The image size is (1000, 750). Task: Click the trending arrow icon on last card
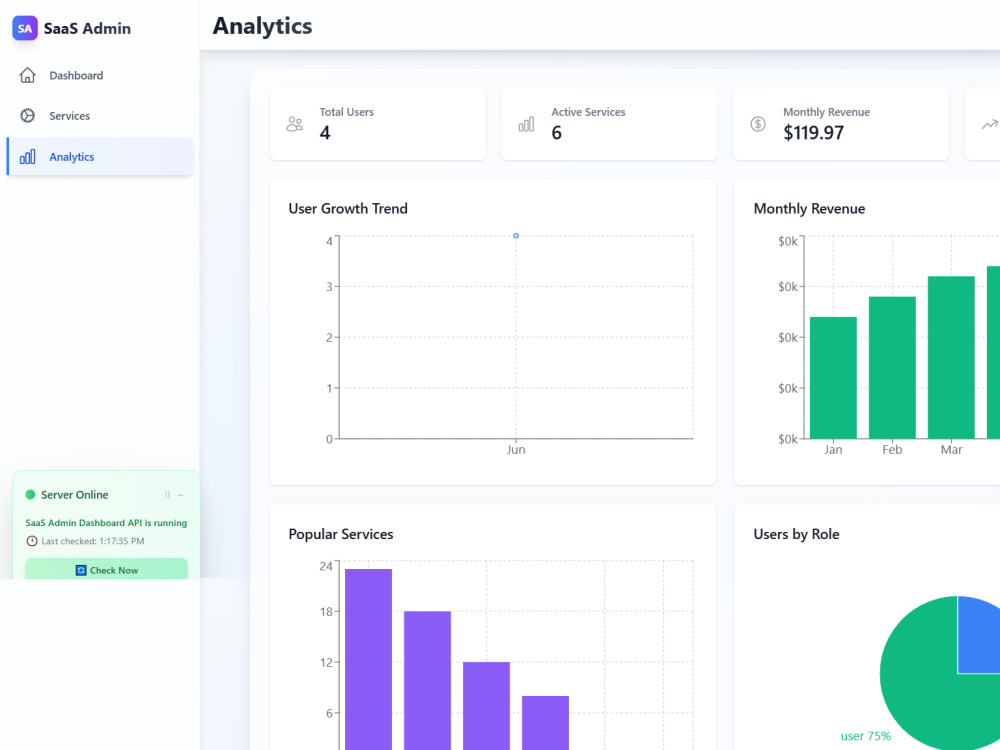(x=989, y=124)
